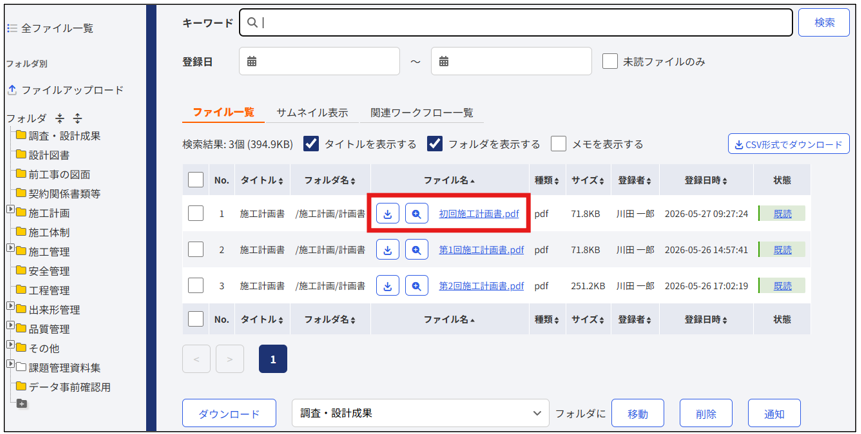This screenshot has height=434, width=861.
Task: Click the 削除 button
Action: (706, 413)
